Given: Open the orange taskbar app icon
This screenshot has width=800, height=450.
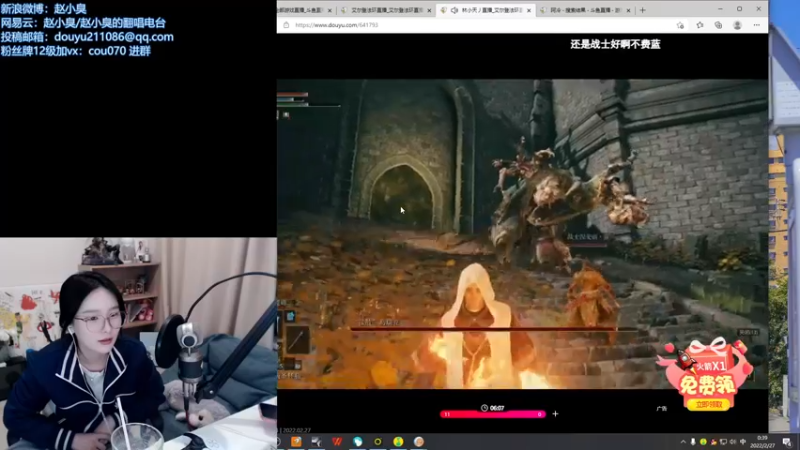Looking at the screenshot, I should (296, 442).
